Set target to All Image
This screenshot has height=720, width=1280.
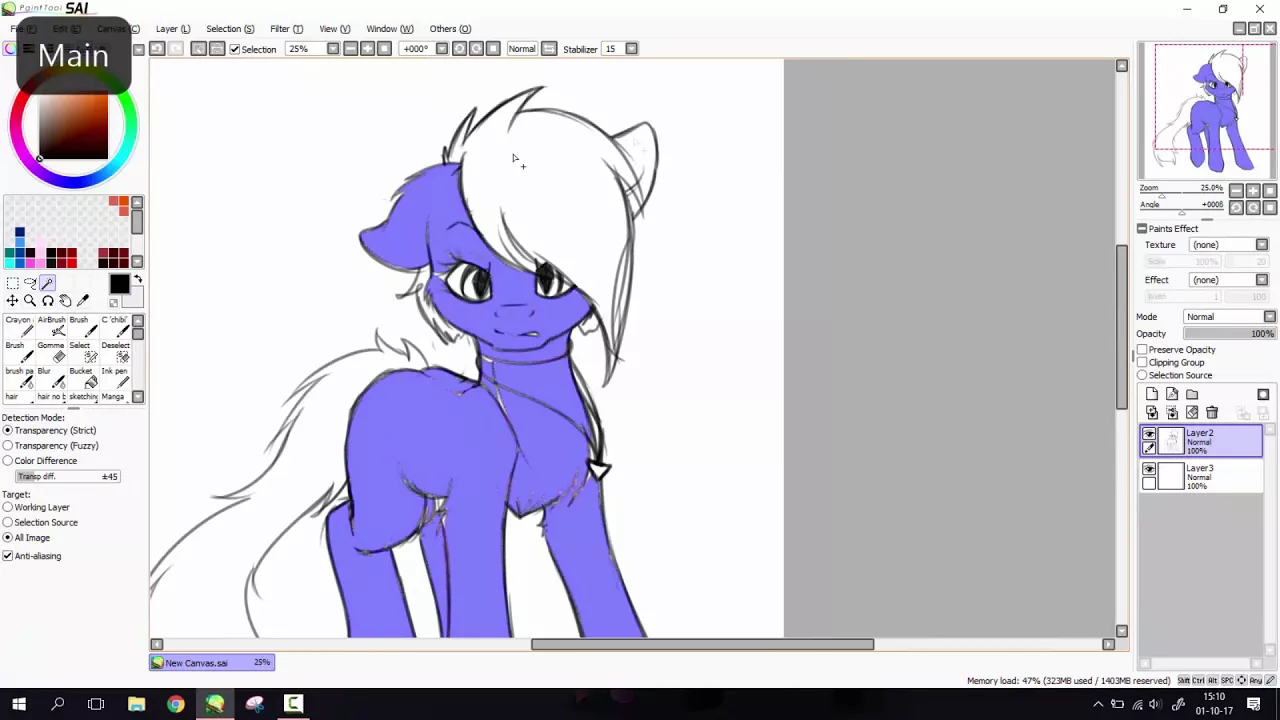pos(8,538)
